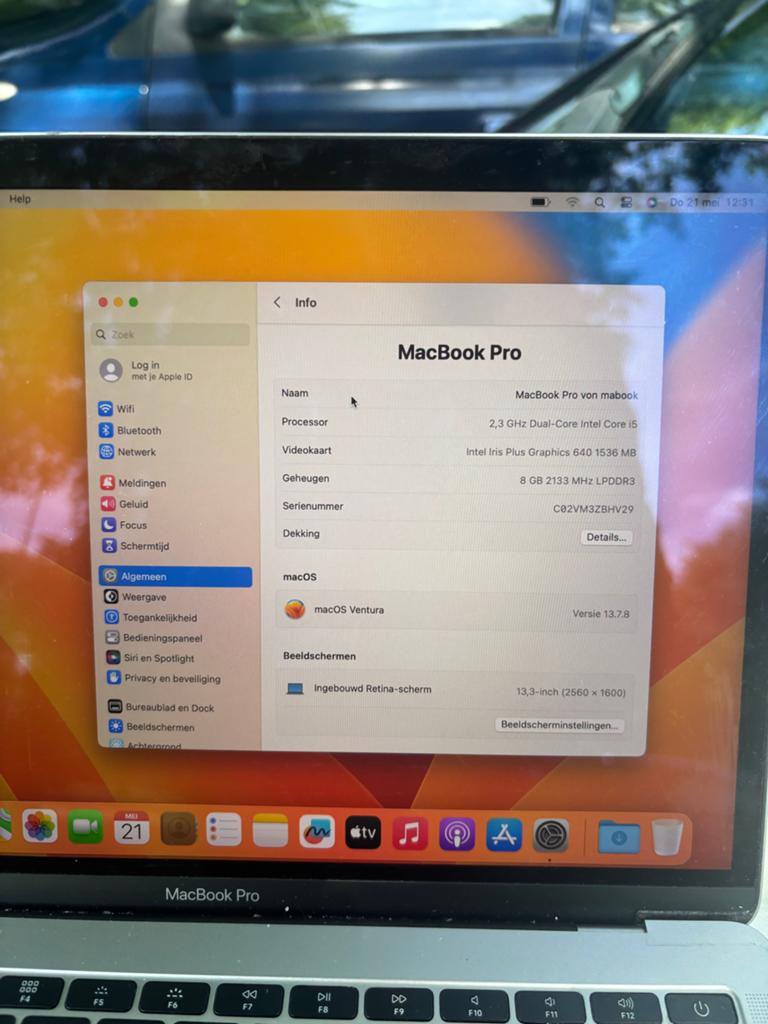Launch Music from the Dock
Screen dimensions: 768x1024
[x=410, y=834]
